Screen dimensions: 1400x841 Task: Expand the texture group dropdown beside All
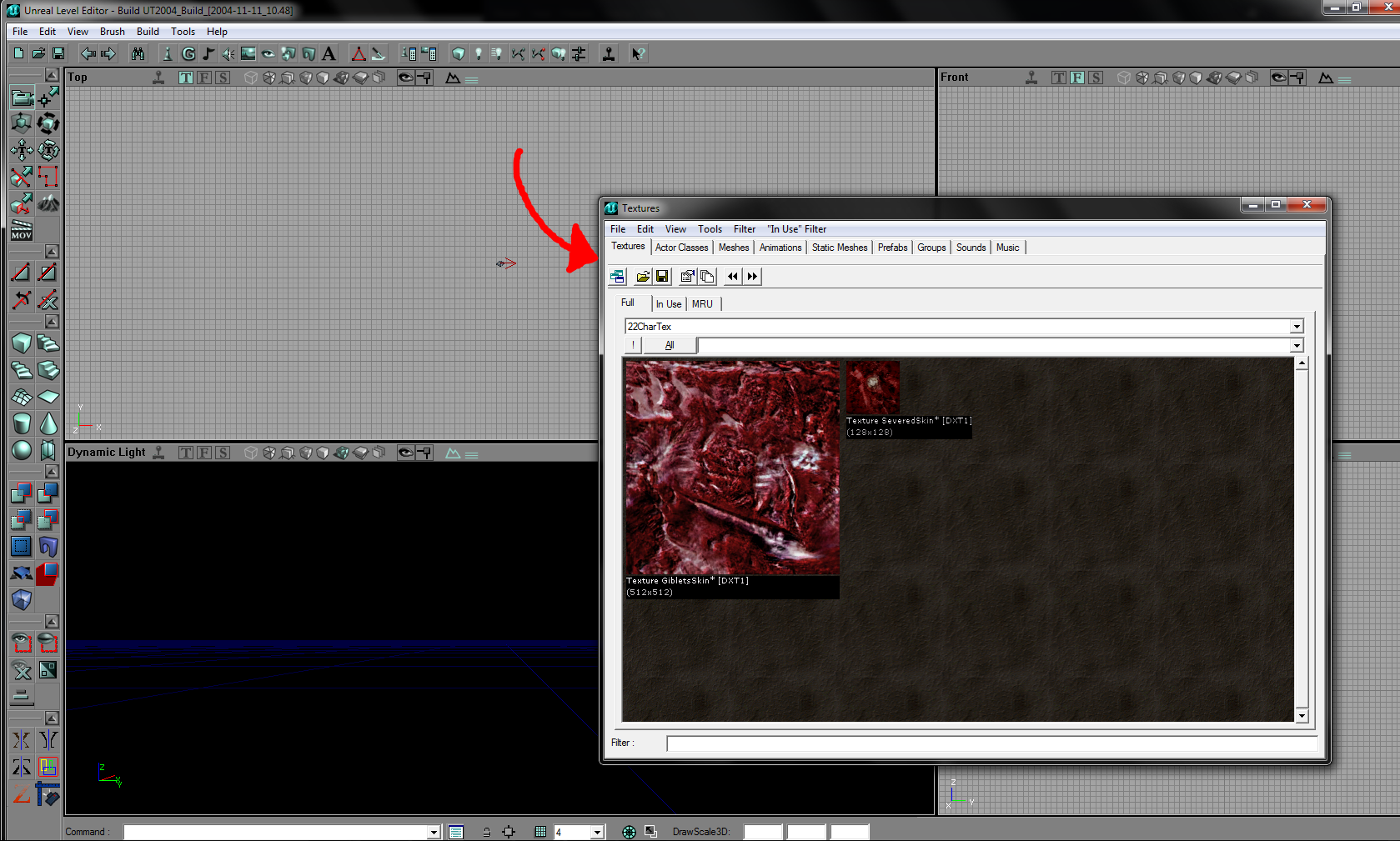(1297, 345)
